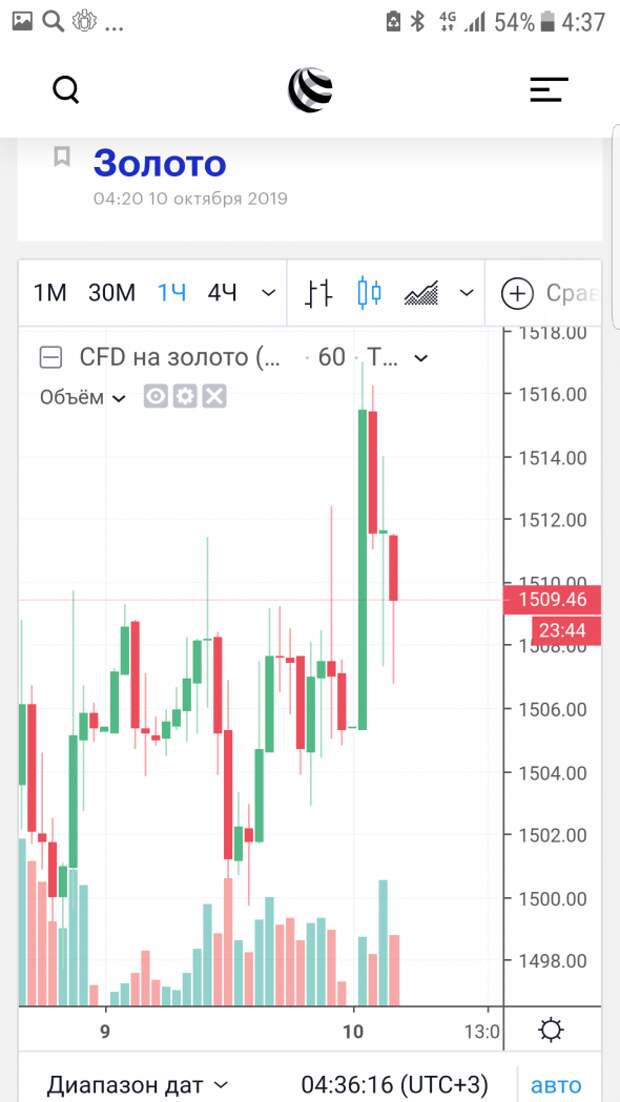This screenshot has width=620, height=1102.
Task: Switch to the 4Ч timeframe
Action: pos(222,292)
